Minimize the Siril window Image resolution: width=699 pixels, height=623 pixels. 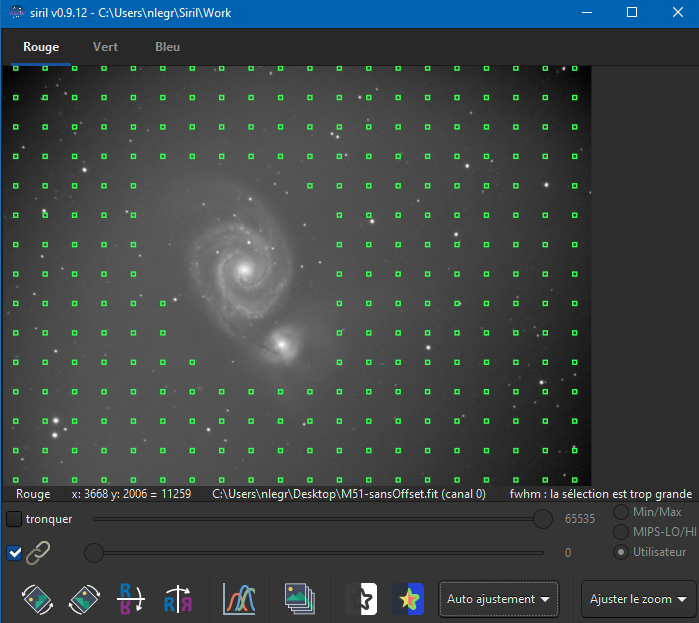(587, 12)
